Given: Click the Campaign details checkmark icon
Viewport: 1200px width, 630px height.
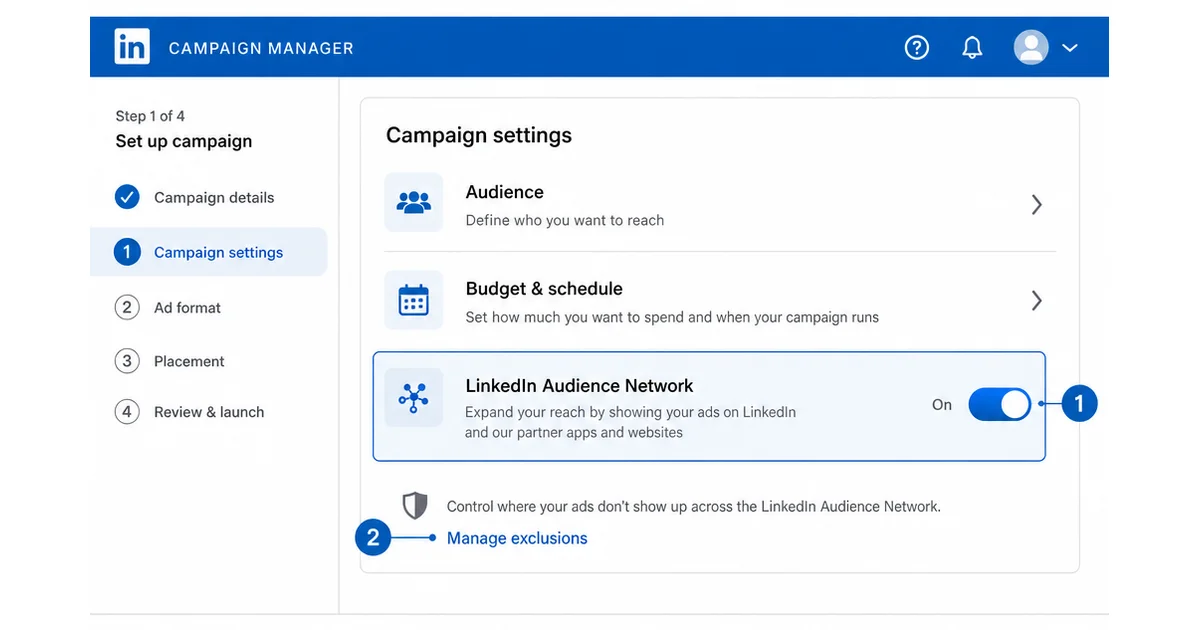Looking at the screenshot, I should click(127, 197).
